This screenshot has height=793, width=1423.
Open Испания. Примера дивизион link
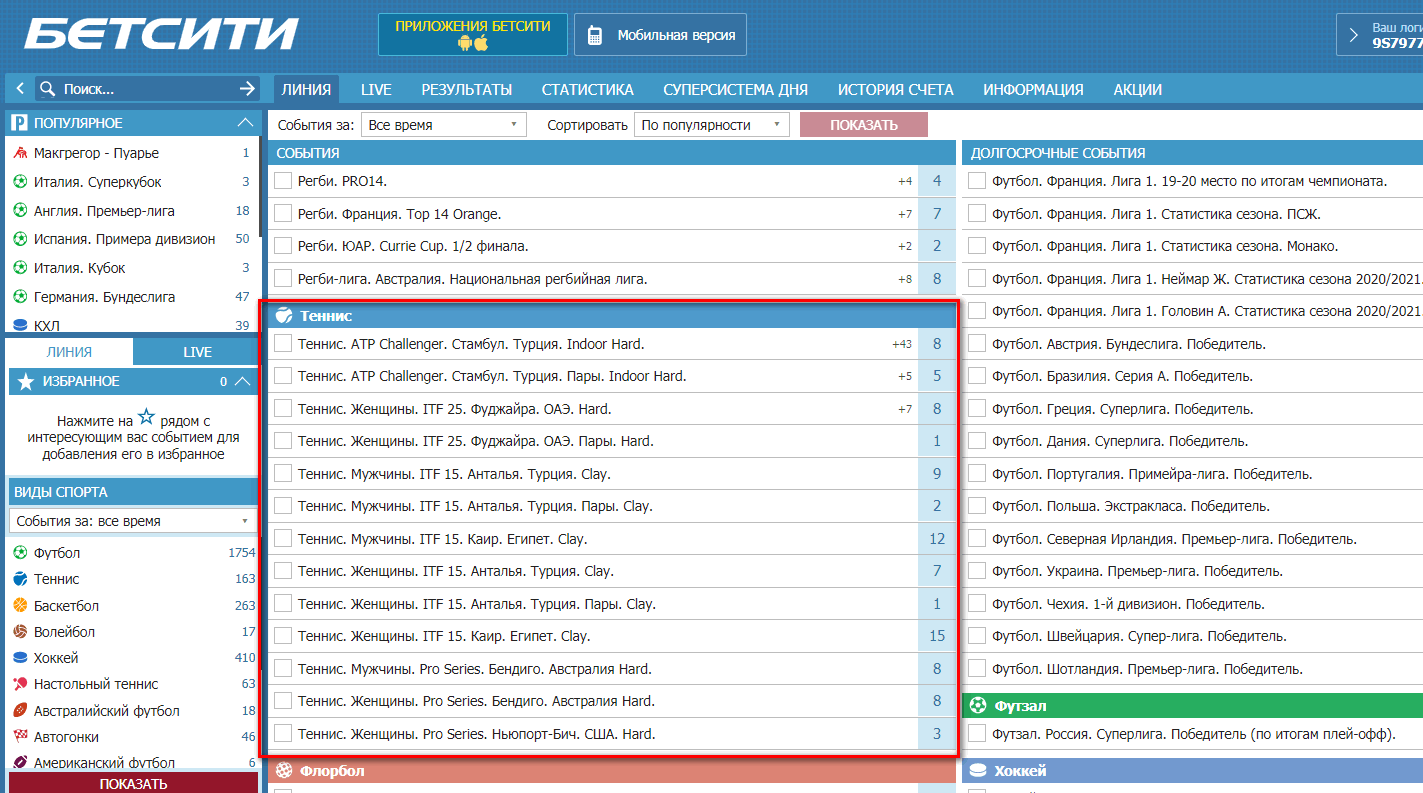(x=125, y=239)
